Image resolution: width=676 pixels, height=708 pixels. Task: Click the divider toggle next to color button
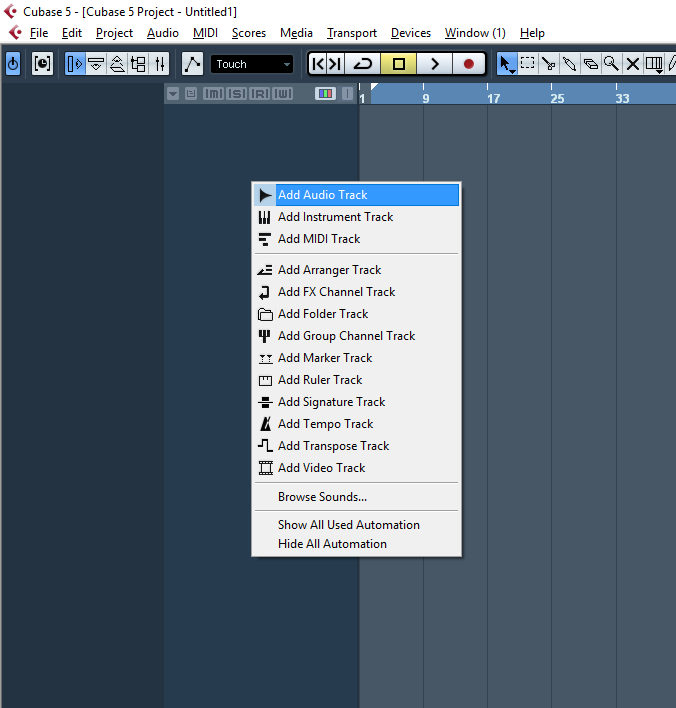[347, 93]
